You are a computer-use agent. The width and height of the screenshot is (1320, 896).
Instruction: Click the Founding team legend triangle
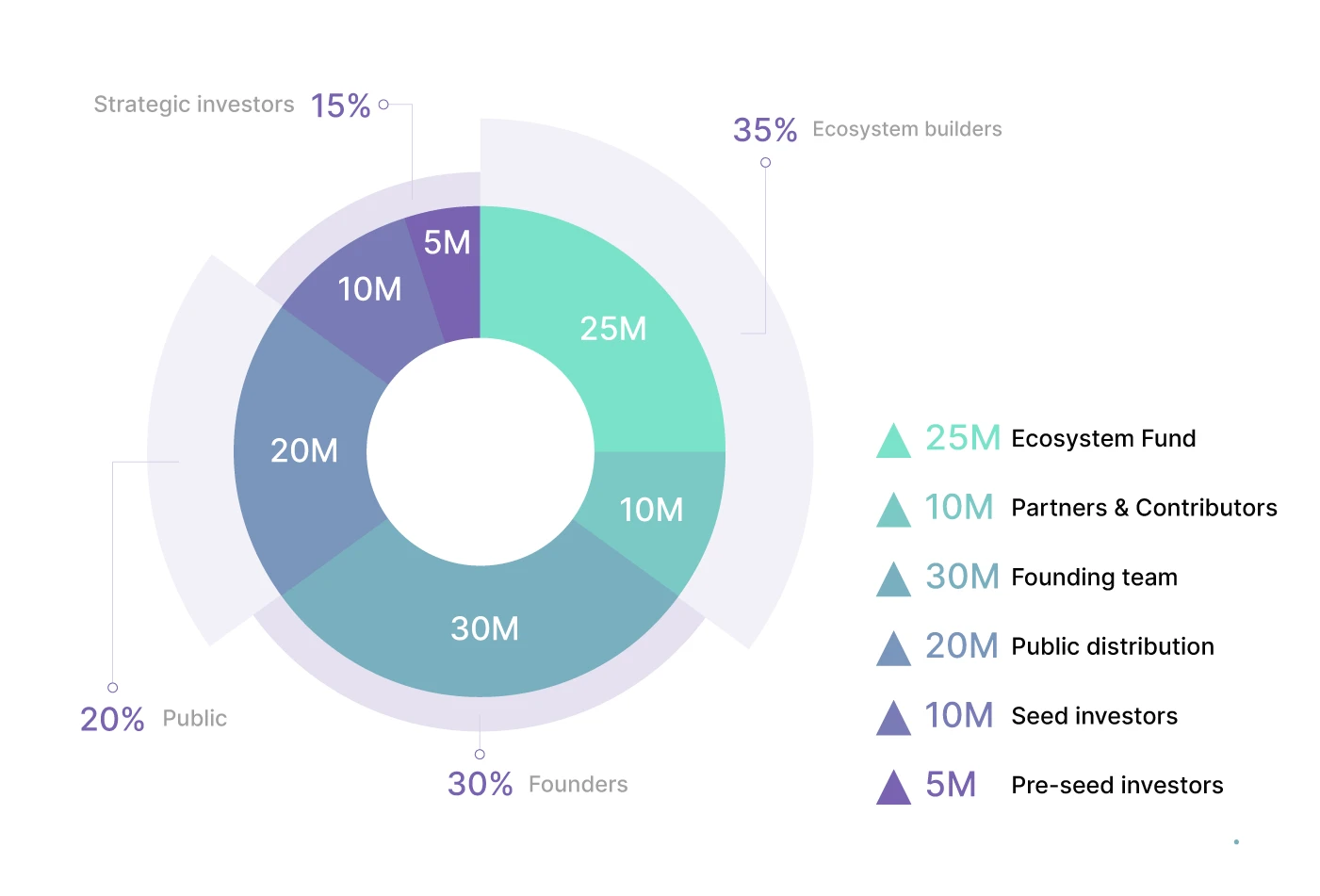point(893,579)
